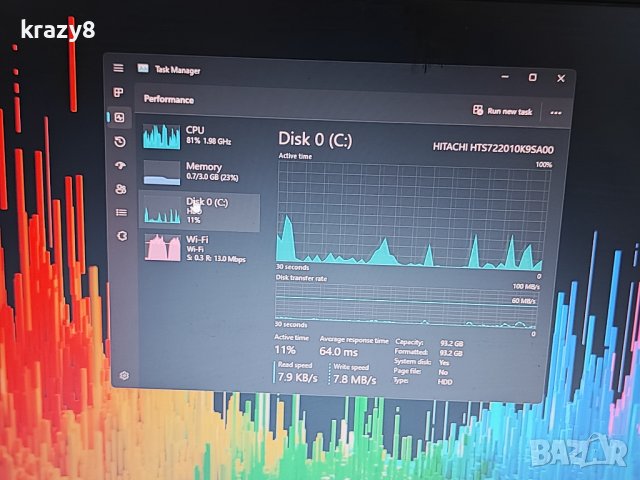The image size is (640, 480).
Task: Open the three-dot more options menu
Action: [x=556, y=112]
